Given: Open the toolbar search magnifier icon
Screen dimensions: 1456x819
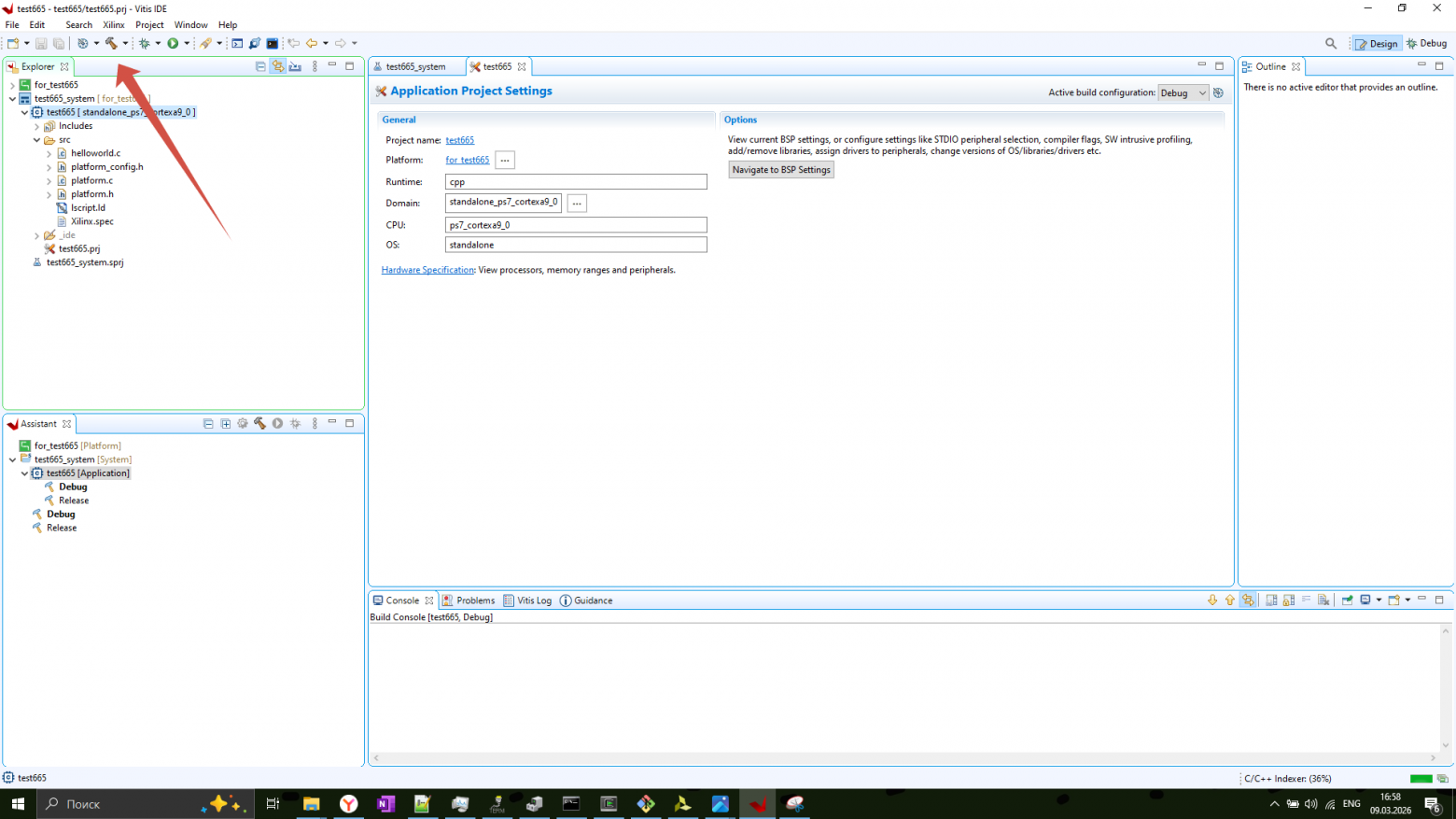Looking at the screenshot, I should click(x=1331, y=43).
